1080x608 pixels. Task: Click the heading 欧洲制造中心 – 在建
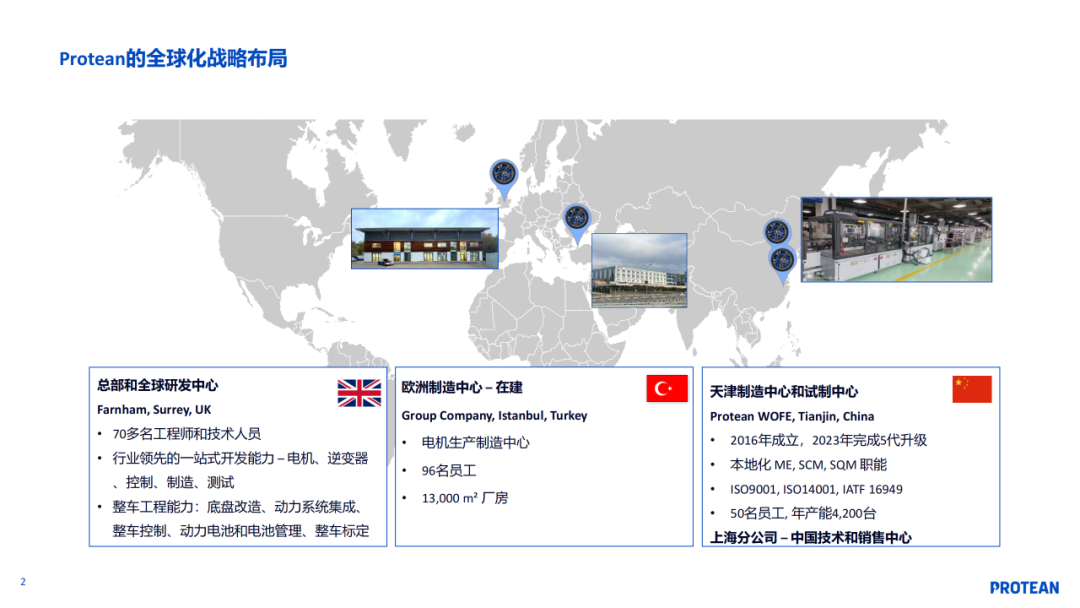pos(462,388)
